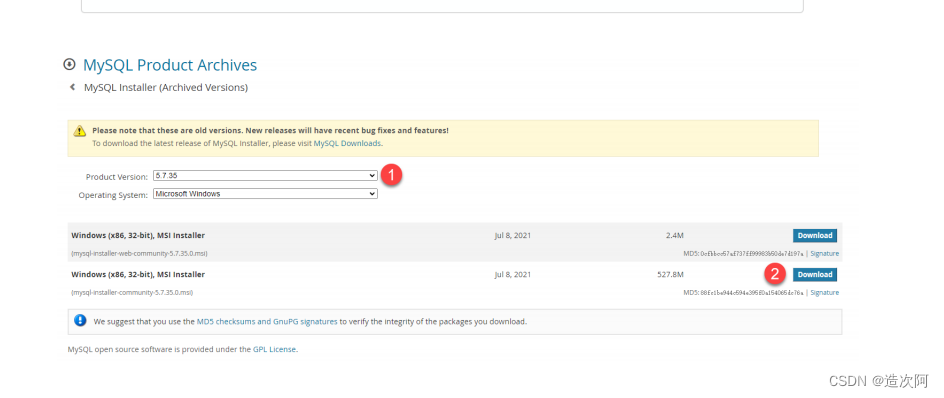Image resolution: width=944 pixels, height=398 pixels.
Task: Open Signature link for web-community installer
Action: click(824, 253)
